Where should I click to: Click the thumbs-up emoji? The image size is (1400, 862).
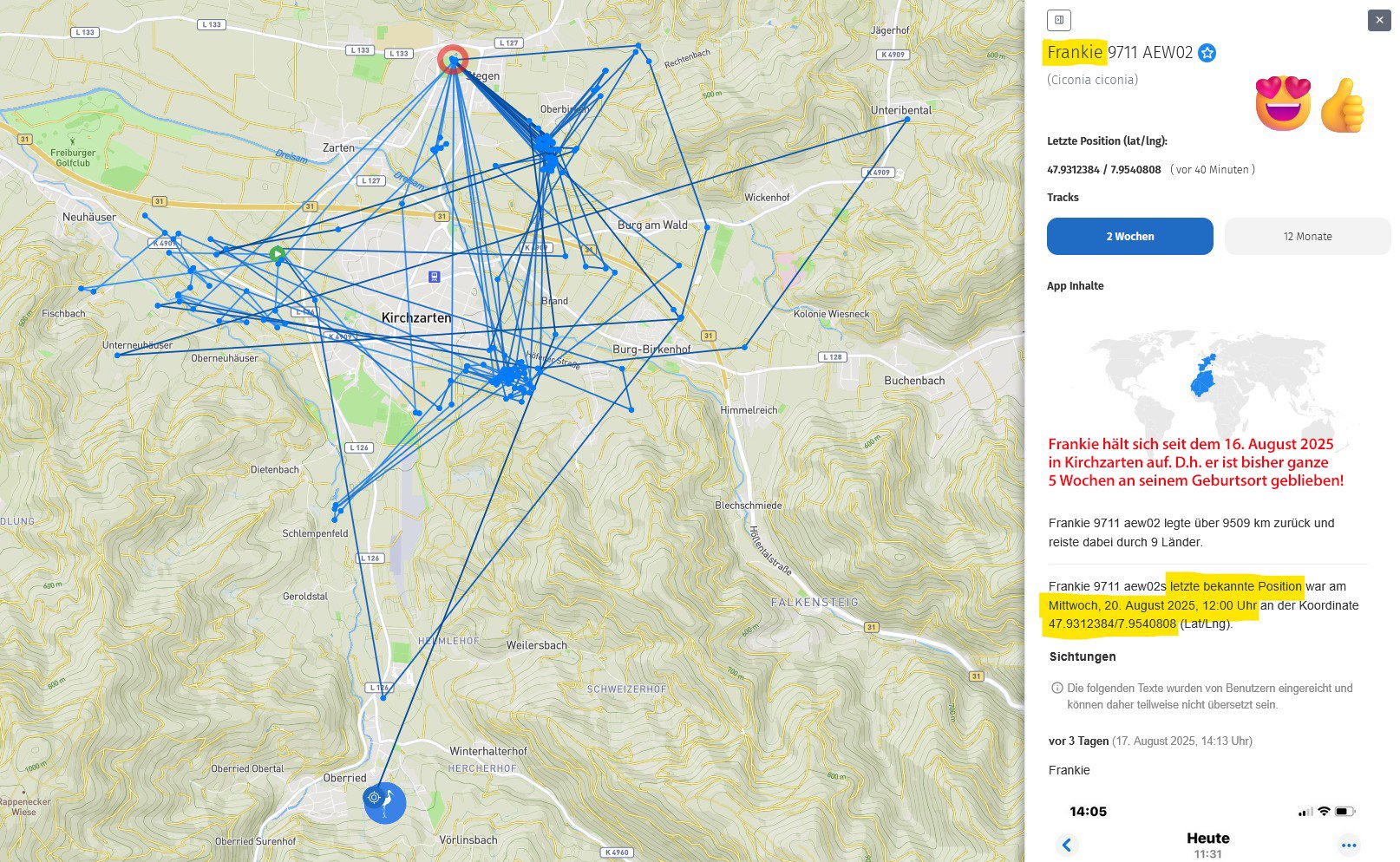tap(1342, 106)
